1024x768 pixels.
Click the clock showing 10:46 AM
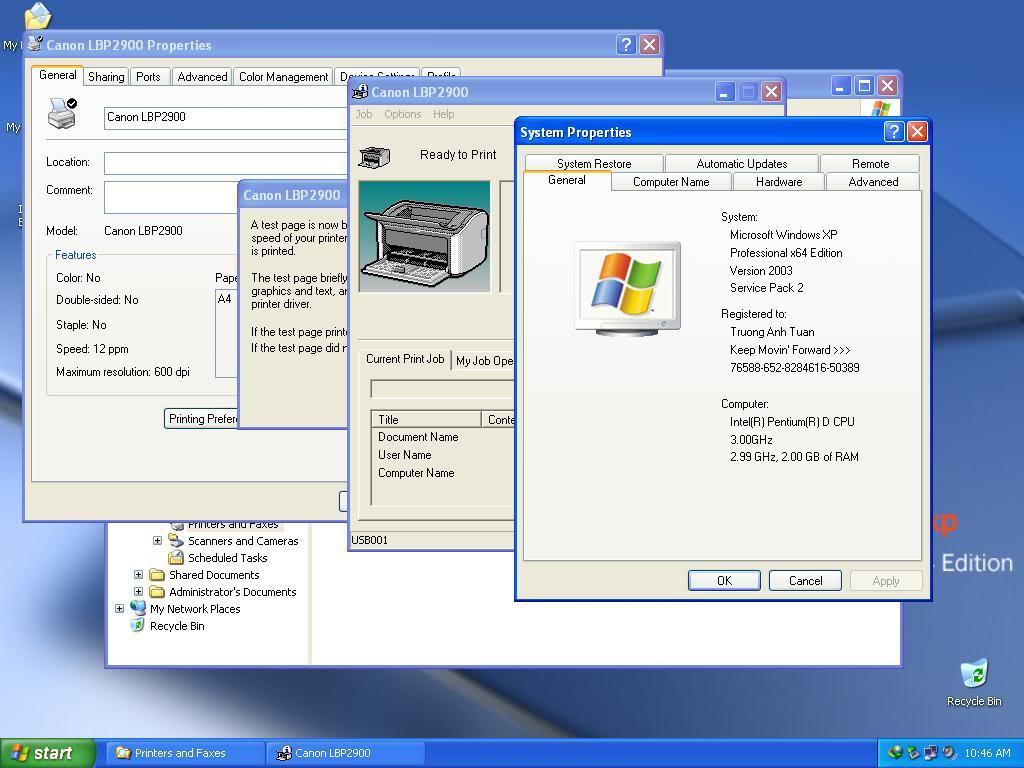pos(987,753)
